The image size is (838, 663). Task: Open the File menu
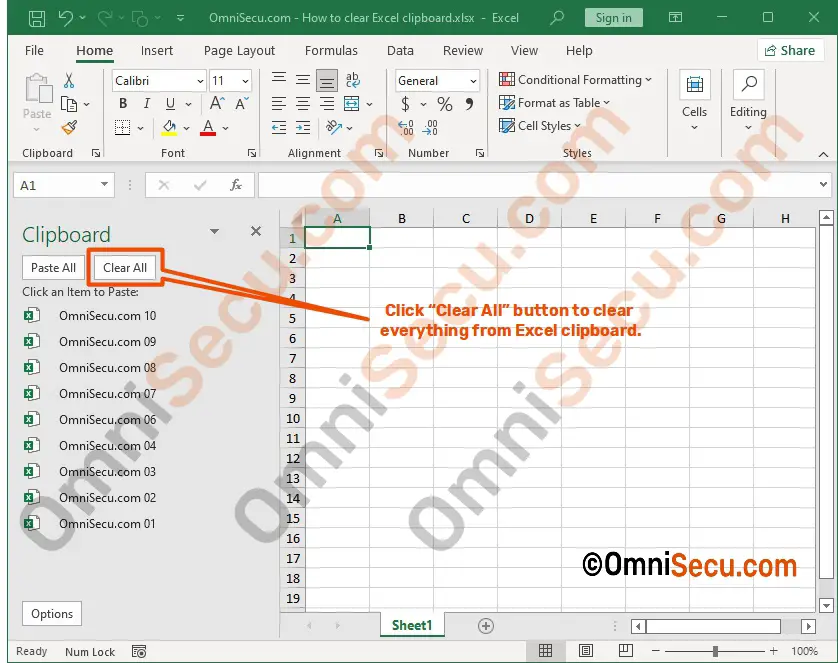coord(34,51)
